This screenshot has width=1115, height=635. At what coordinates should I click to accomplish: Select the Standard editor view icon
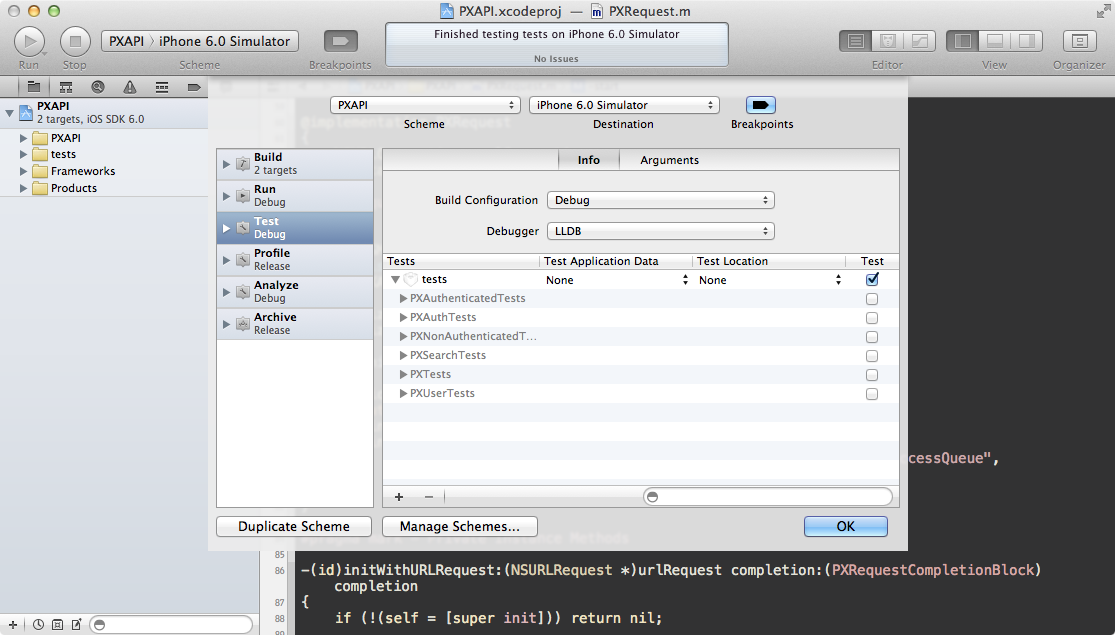(855, 41)
